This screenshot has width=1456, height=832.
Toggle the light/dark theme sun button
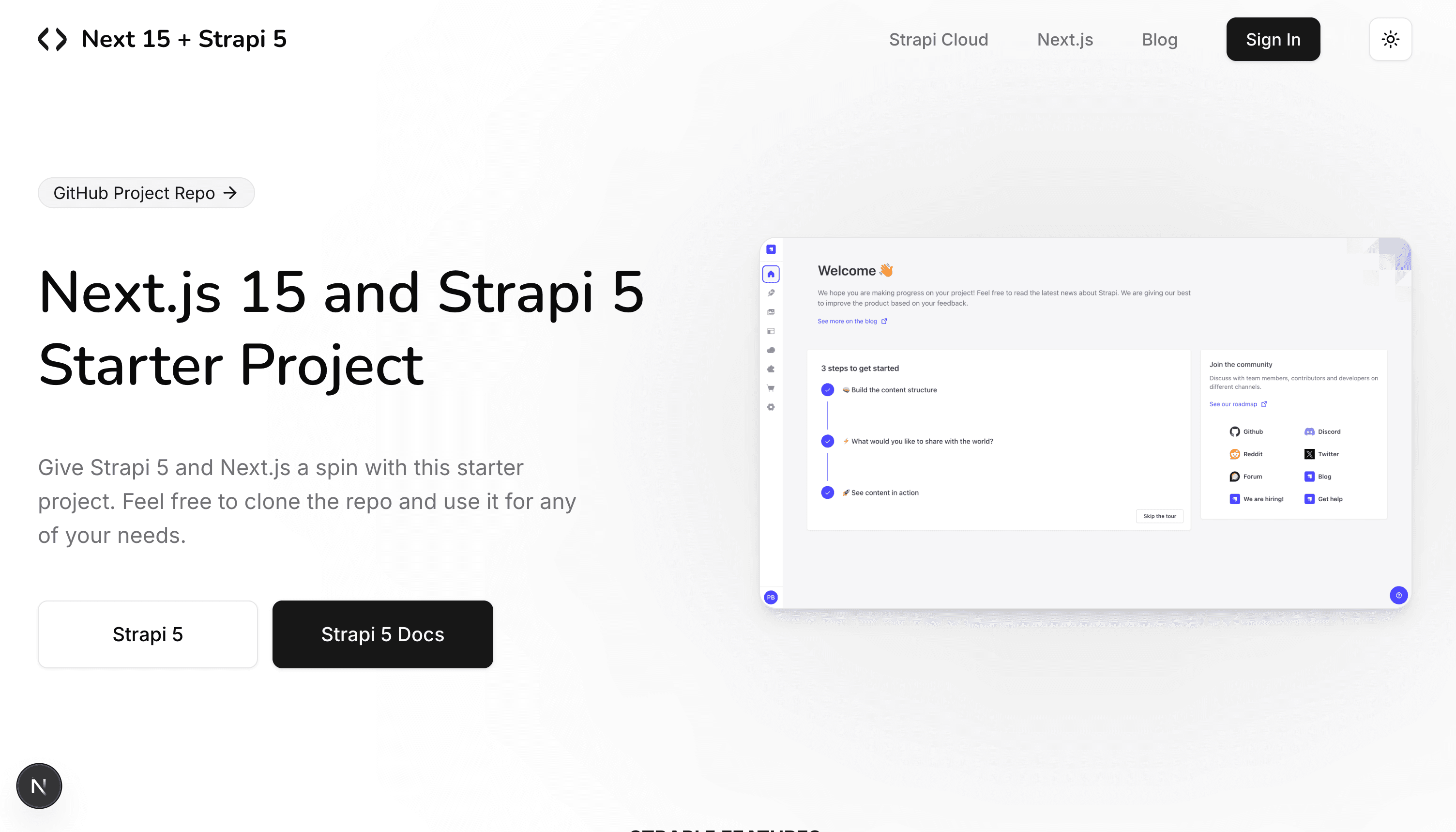1390,39
